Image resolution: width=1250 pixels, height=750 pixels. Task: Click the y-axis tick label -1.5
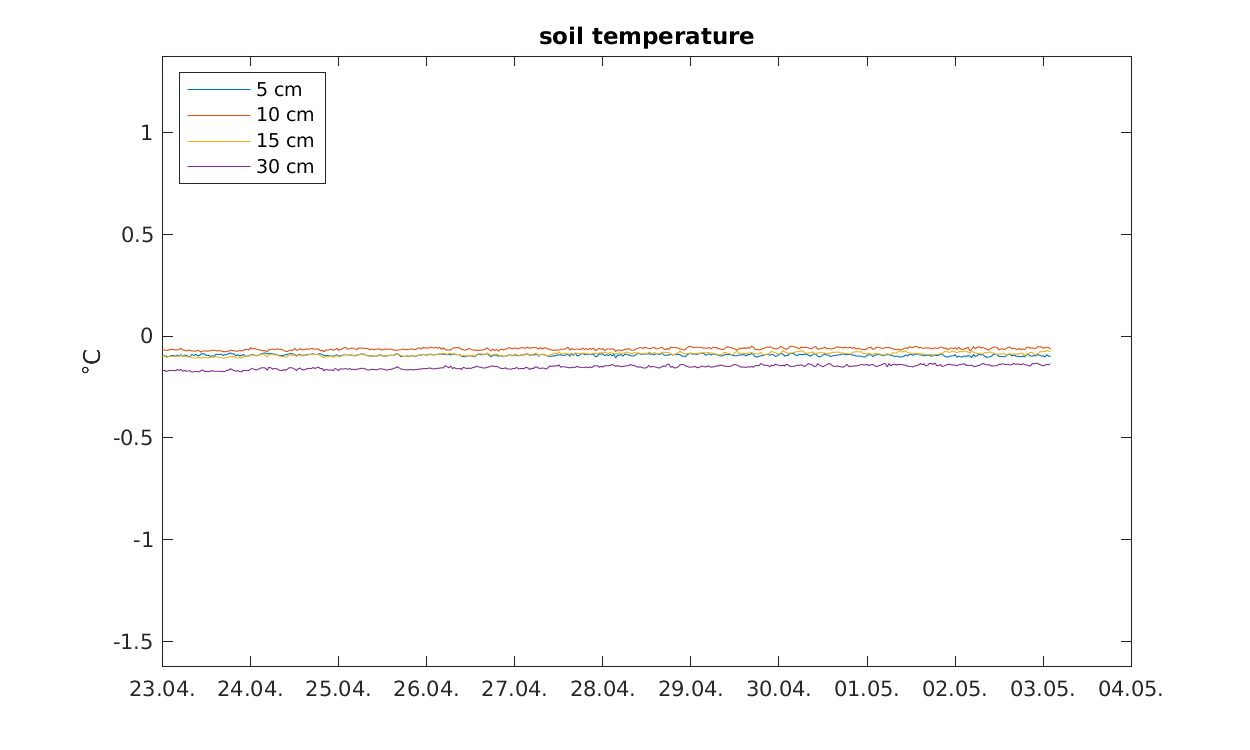[x=133, y=642]
